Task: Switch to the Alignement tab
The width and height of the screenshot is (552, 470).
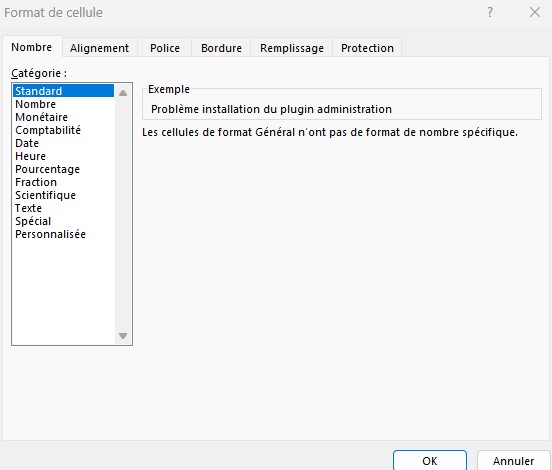Action: click(100, 48)
